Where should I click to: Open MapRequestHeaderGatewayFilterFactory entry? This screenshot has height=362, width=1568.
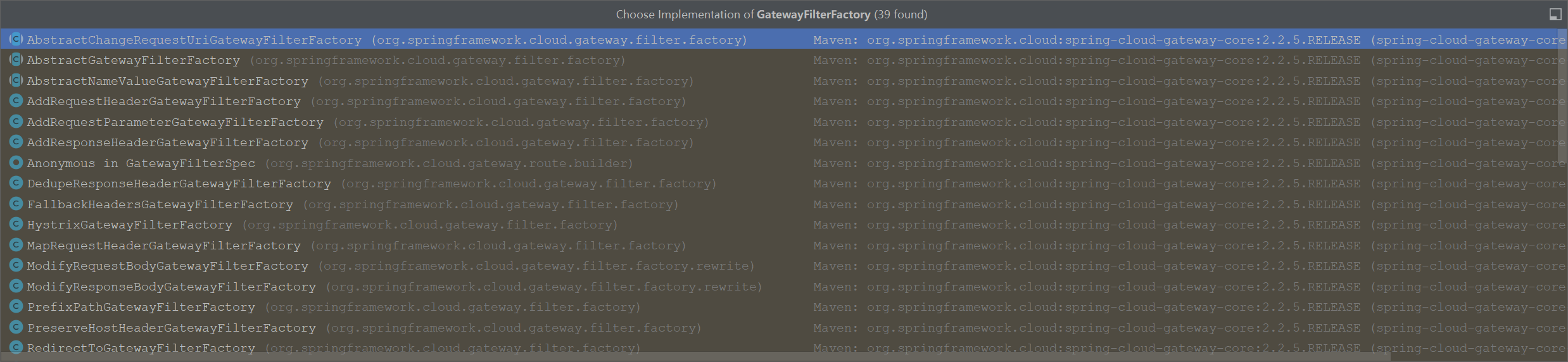pos(781,246)
